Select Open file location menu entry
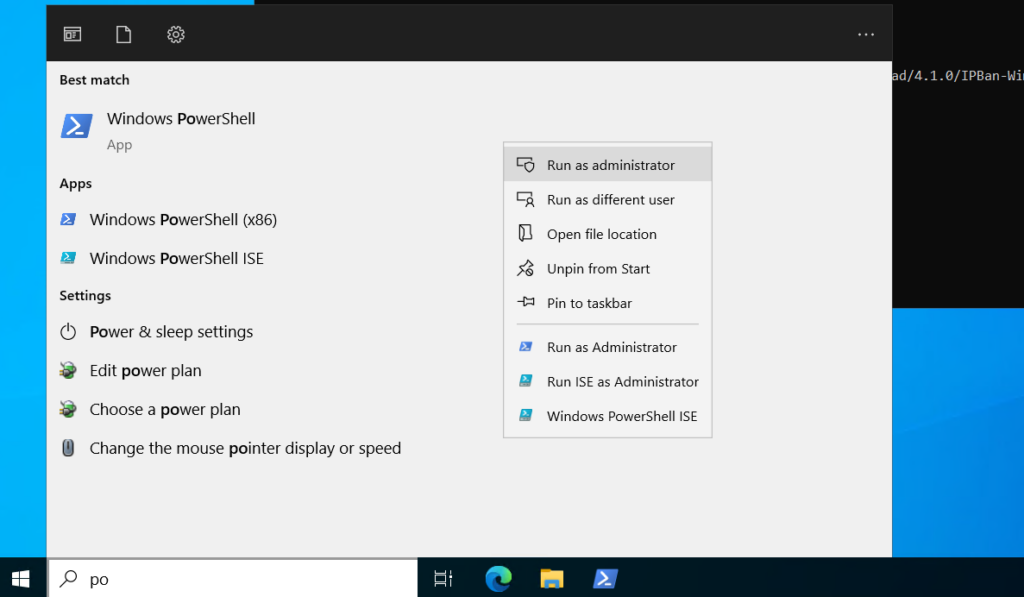The image size is (1024, 597). [607, 234]
